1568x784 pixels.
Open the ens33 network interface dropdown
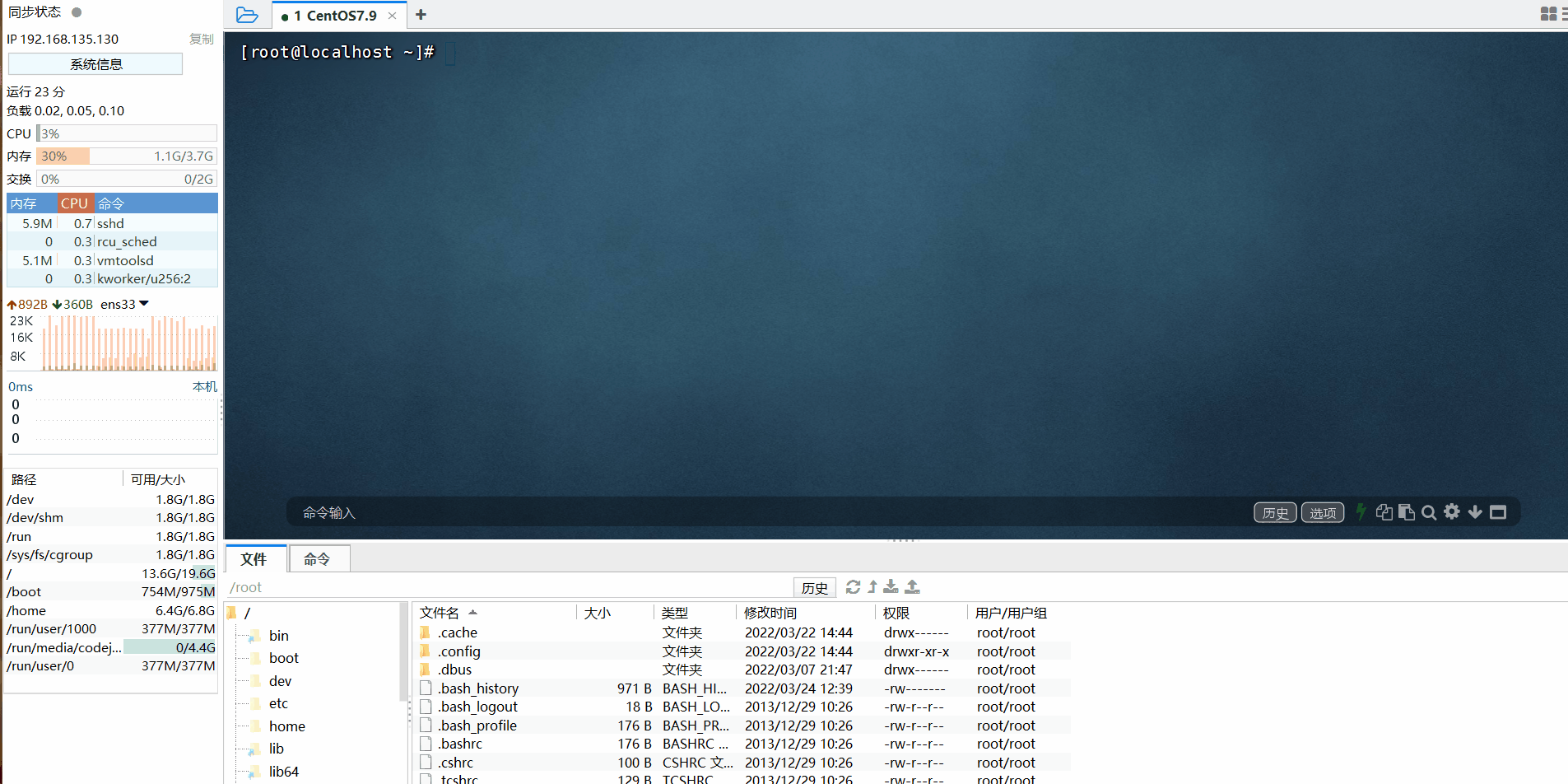point(144,304)
